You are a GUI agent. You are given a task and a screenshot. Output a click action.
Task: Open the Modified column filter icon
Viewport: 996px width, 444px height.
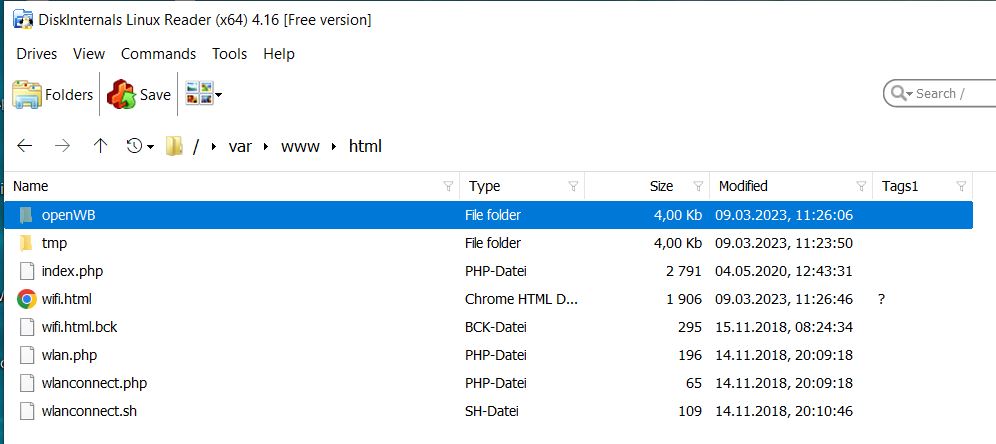click(861, 186)
